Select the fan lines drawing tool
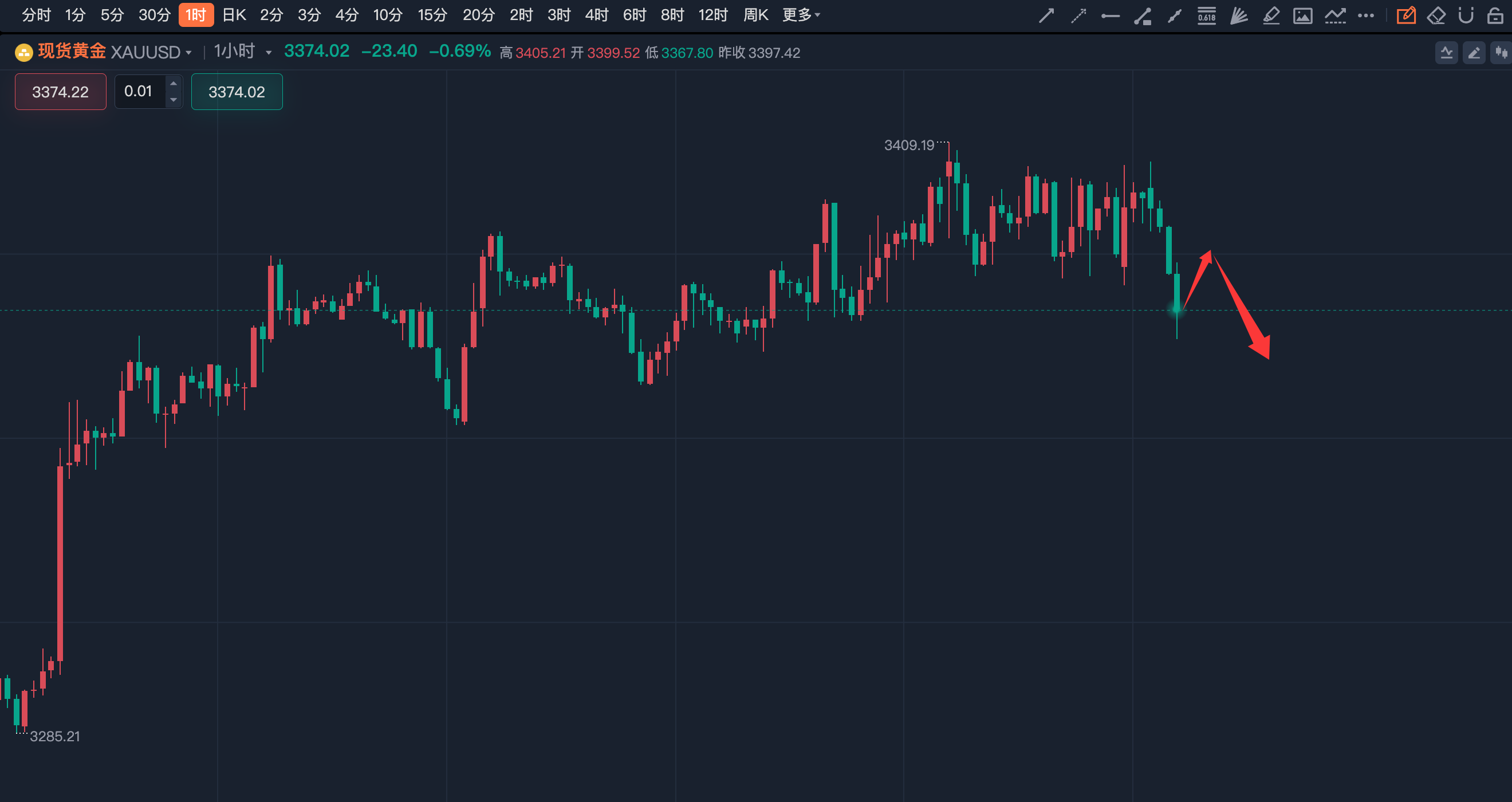Image resolution: width=1512 pixels, height=802 pixels. (x=1238, y=15)
